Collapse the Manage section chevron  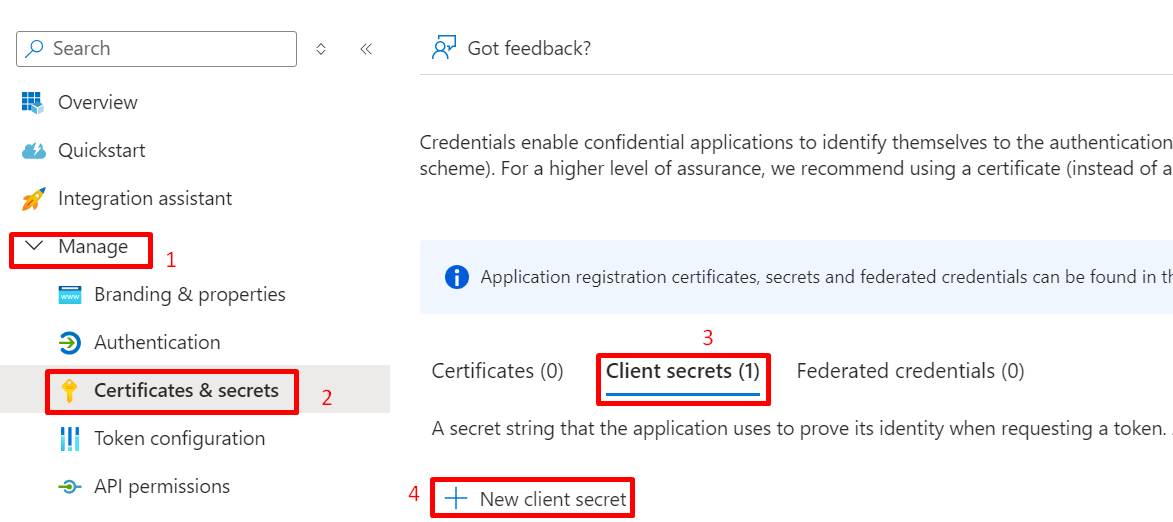pyautogui.click(x=34, y=246)
